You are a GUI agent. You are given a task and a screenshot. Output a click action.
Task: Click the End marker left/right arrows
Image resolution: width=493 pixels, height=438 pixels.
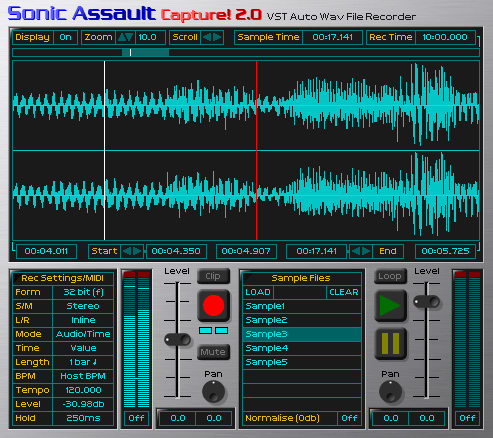(x=361, y=251)
